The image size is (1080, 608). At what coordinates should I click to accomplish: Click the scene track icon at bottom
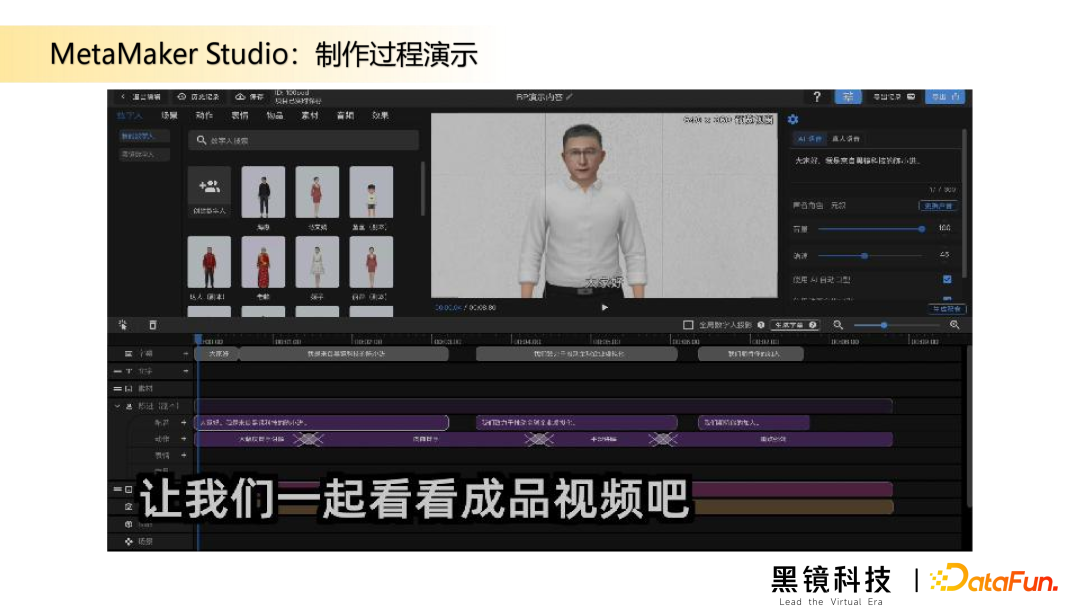(128, 542)
